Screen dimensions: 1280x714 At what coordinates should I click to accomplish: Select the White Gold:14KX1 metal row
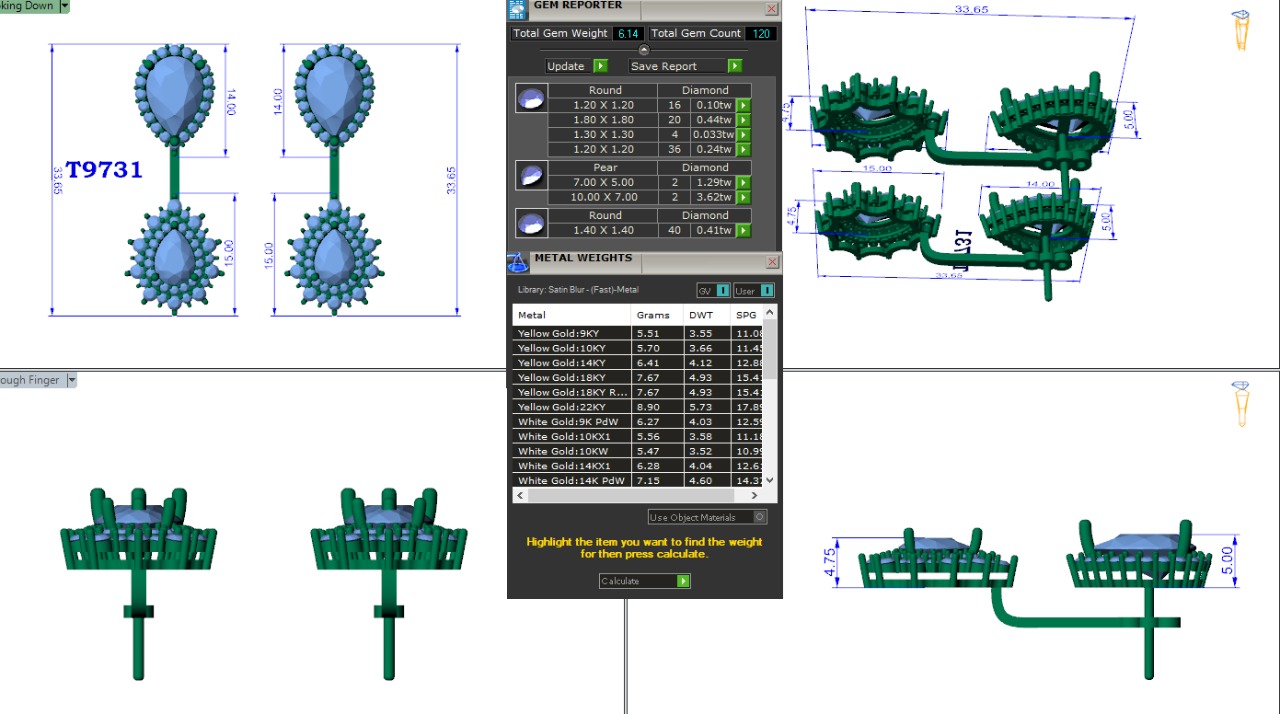coord(572,466)
